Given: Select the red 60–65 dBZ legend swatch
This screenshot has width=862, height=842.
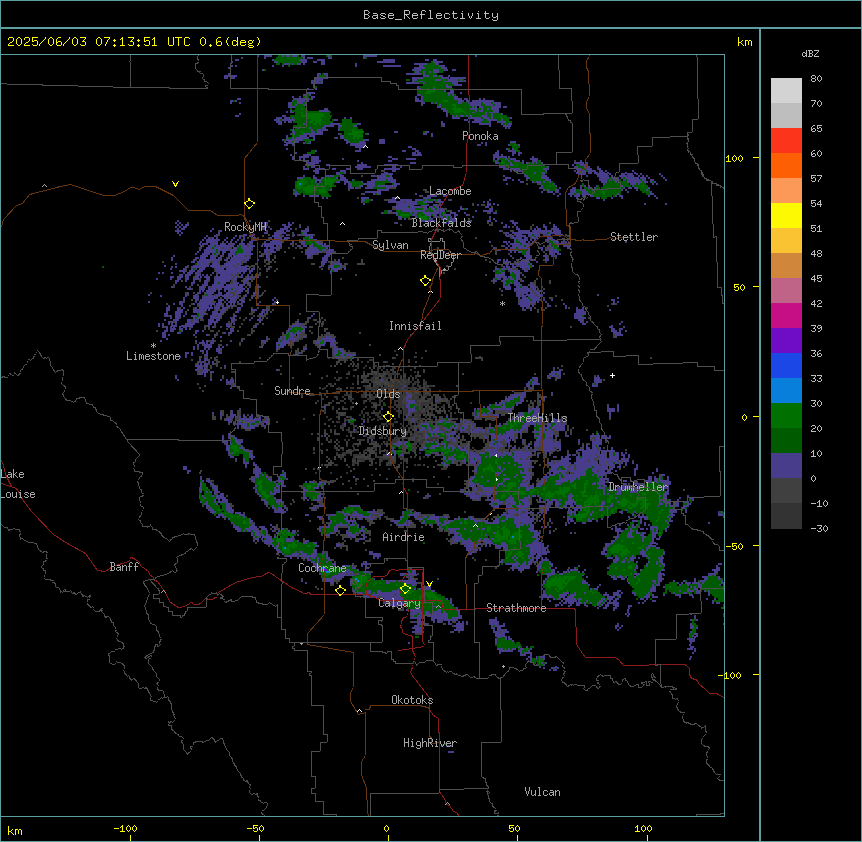Looking at the screenshot, I should pos(786,141).
